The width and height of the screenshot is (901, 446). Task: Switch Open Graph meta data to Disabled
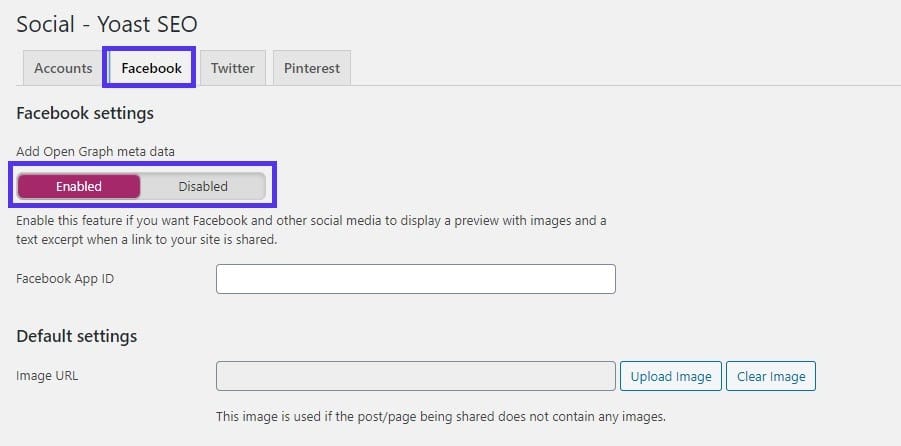[x=203, y=187]
